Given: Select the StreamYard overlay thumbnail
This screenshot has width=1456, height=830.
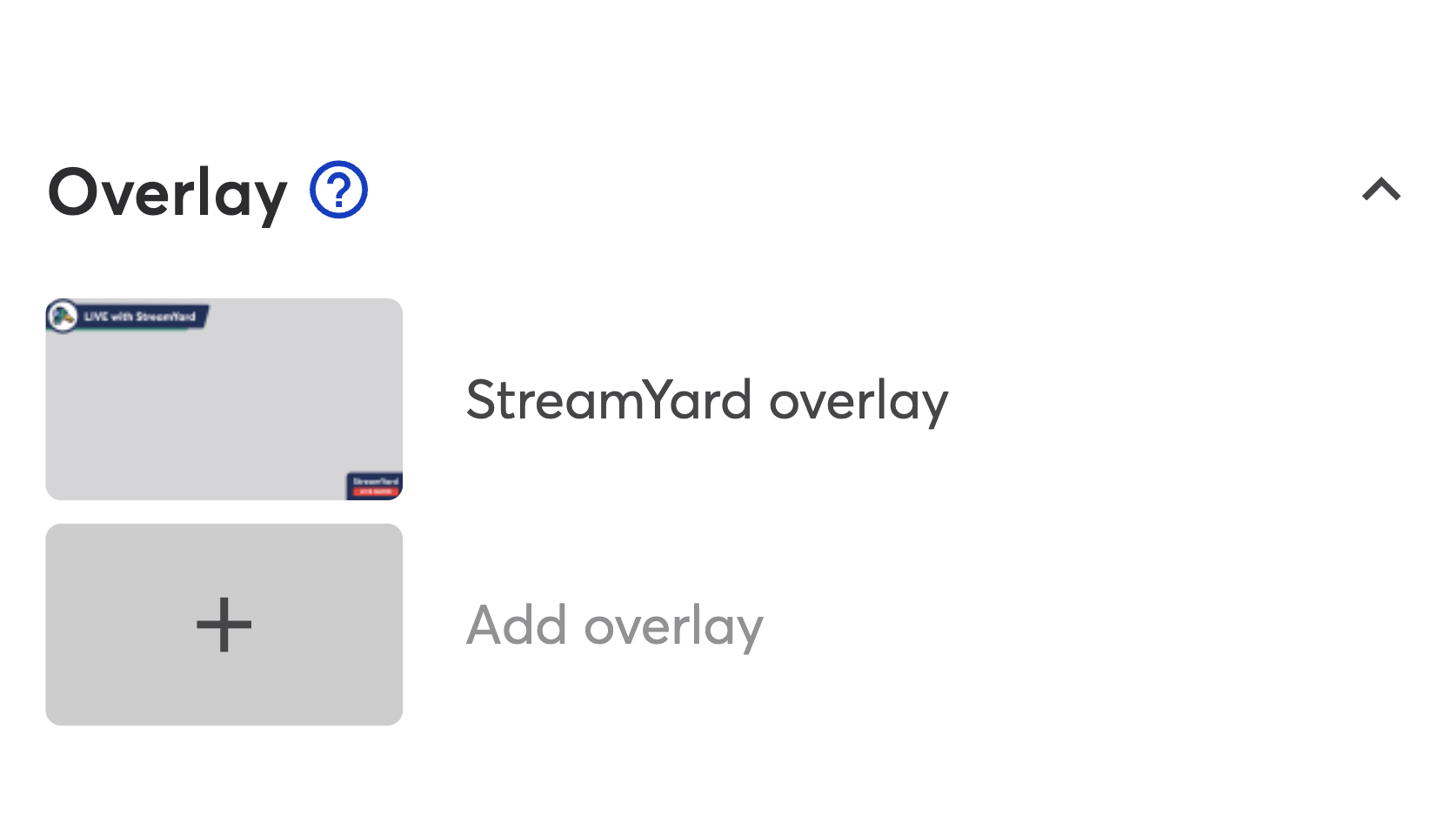Looking at the screenshot, I should coord(224,399).
